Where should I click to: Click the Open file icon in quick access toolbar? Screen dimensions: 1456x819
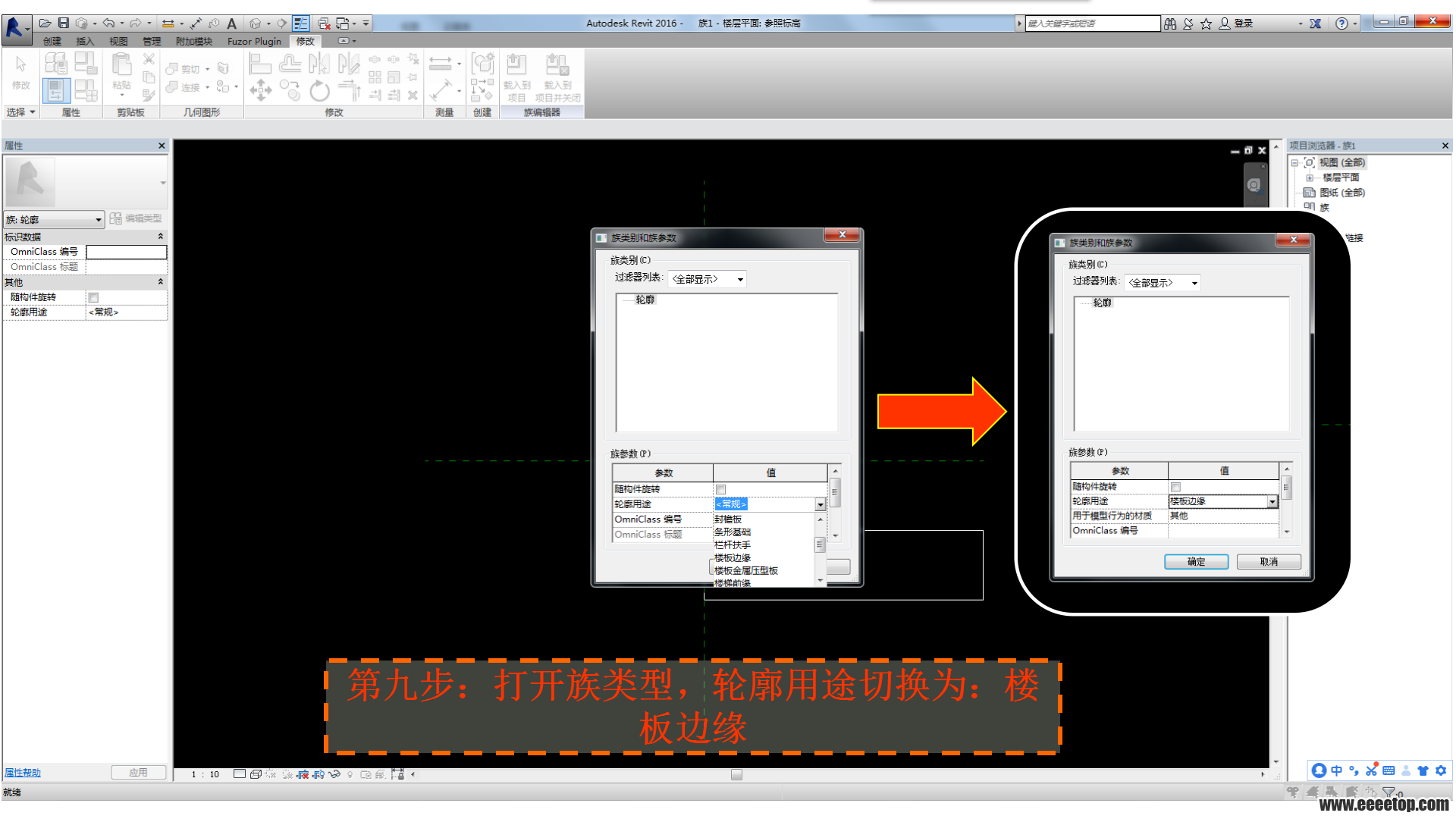pyautogui.click(x=45, y=24)
